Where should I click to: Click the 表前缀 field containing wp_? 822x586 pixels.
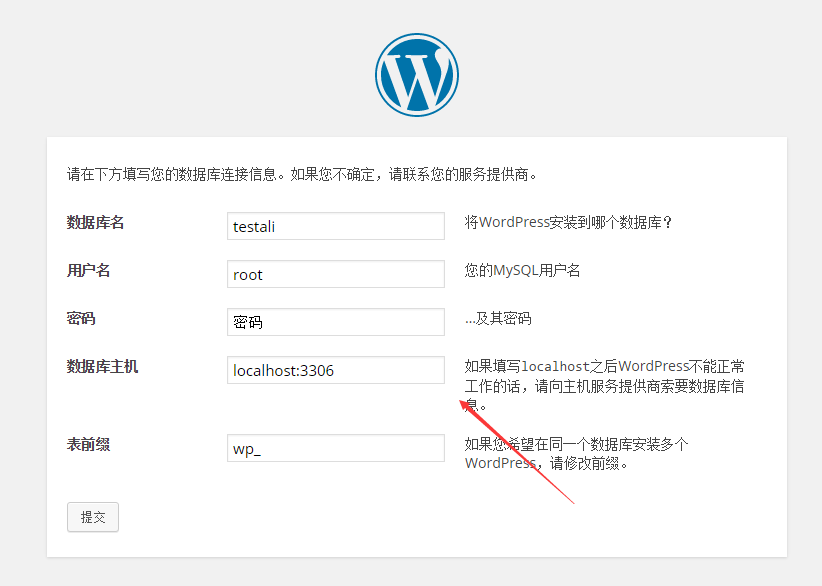(335, 448)
